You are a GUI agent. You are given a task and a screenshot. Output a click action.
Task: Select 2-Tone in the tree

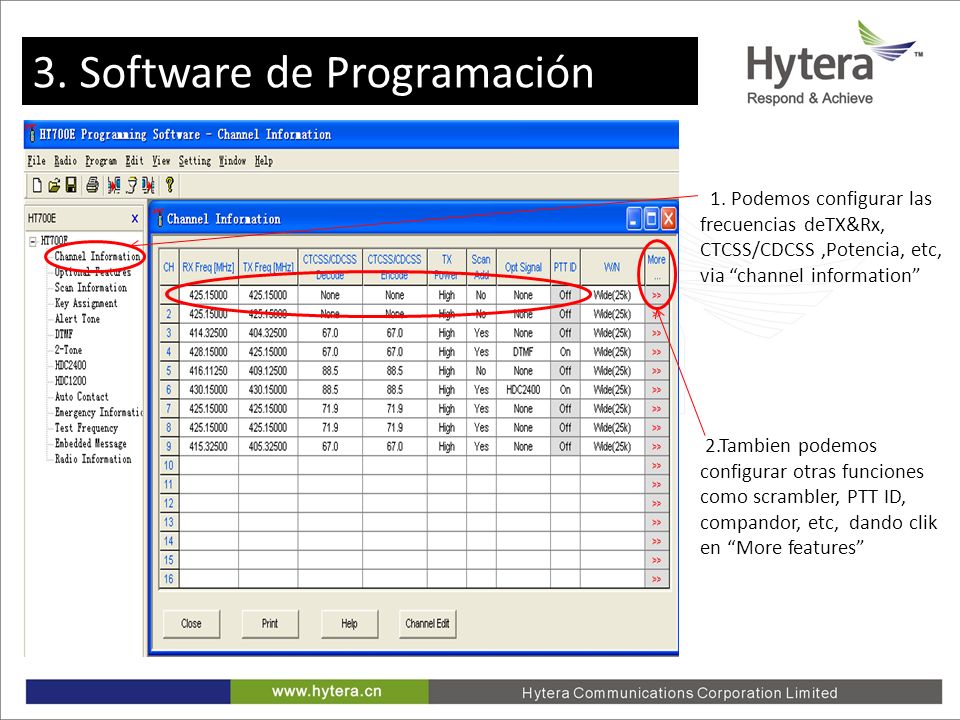click(68, 350)
